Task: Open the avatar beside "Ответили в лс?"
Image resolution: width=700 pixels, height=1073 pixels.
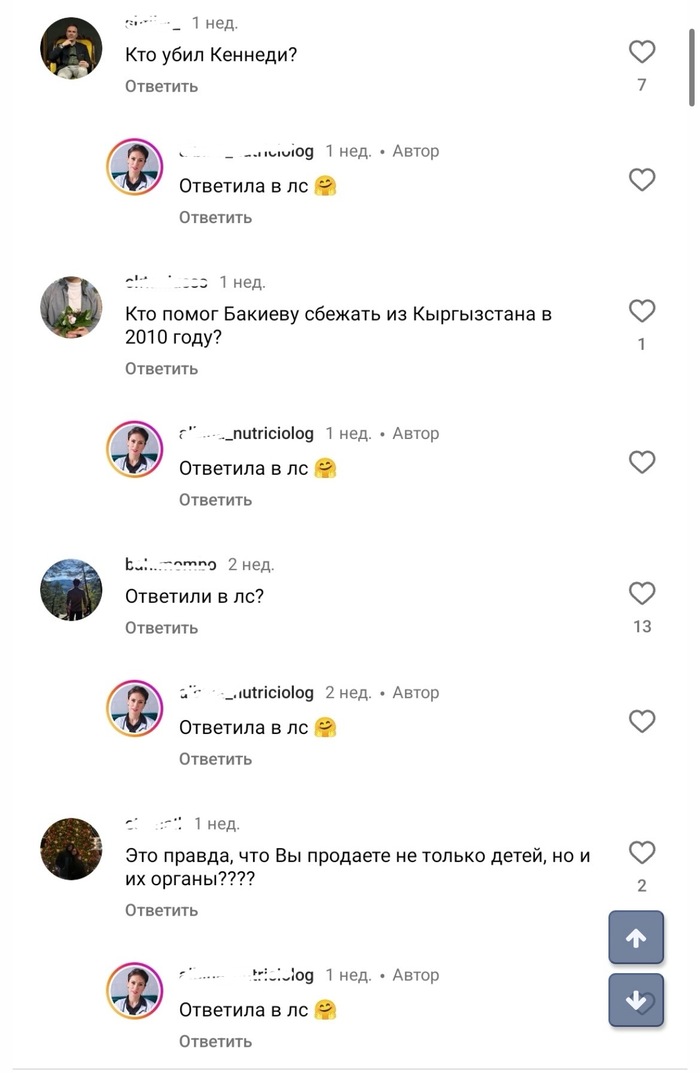Action: pos(71,590)
